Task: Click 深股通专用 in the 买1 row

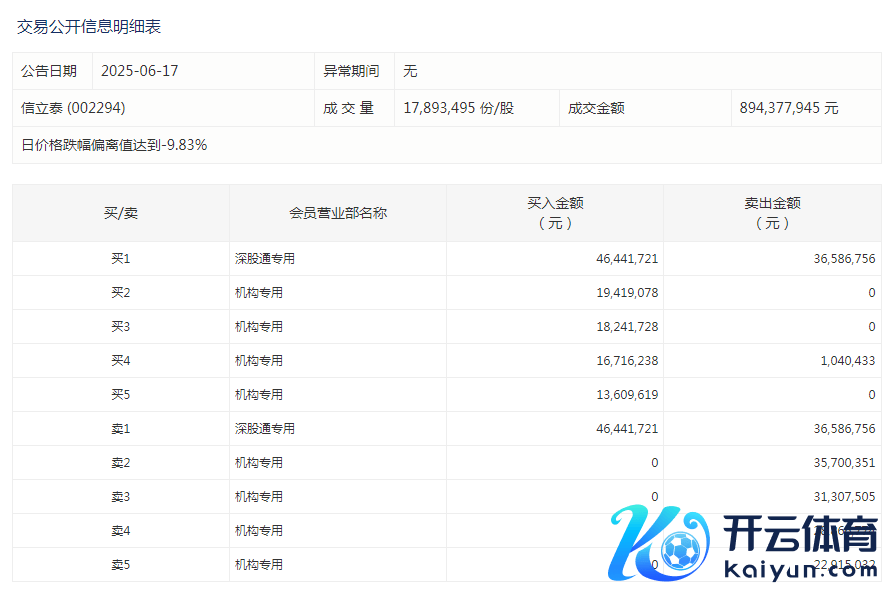Action: point(265,259)
